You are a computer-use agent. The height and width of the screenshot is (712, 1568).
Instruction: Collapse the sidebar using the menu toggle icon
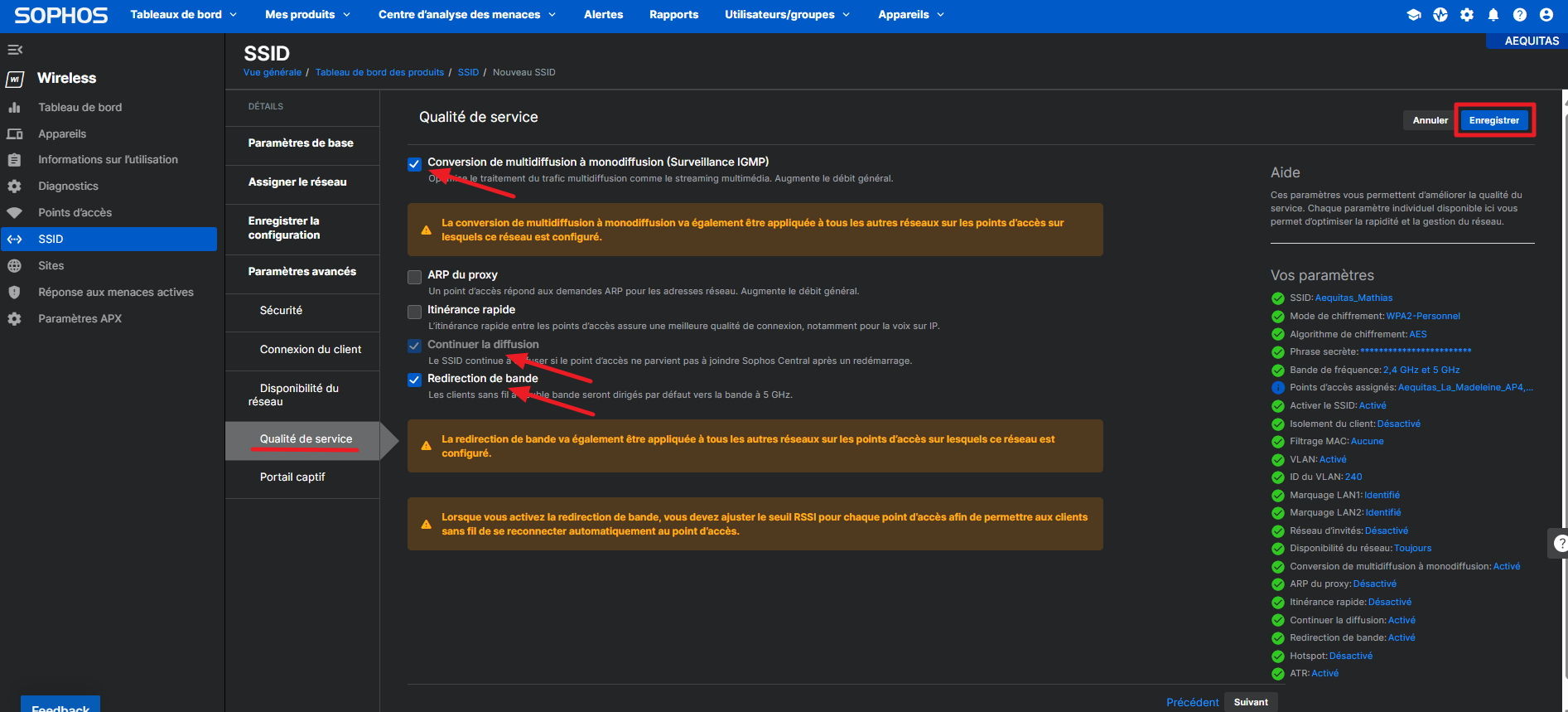coord(15,50)
